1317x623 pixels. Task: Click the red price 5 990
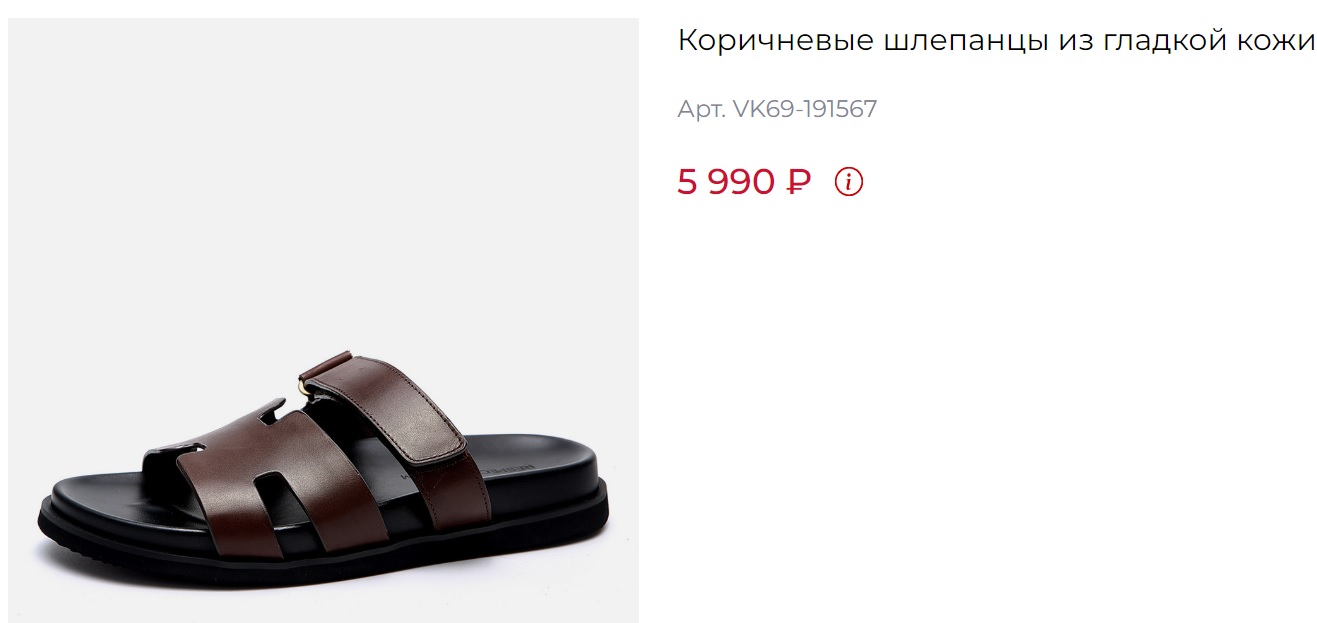point(726,182)
